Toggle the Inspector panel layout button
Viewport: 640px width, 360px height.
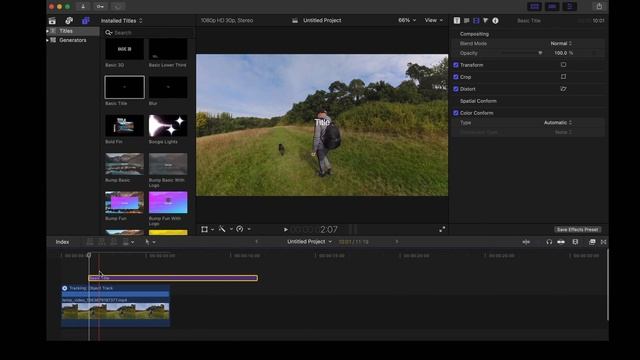point(570,7)
